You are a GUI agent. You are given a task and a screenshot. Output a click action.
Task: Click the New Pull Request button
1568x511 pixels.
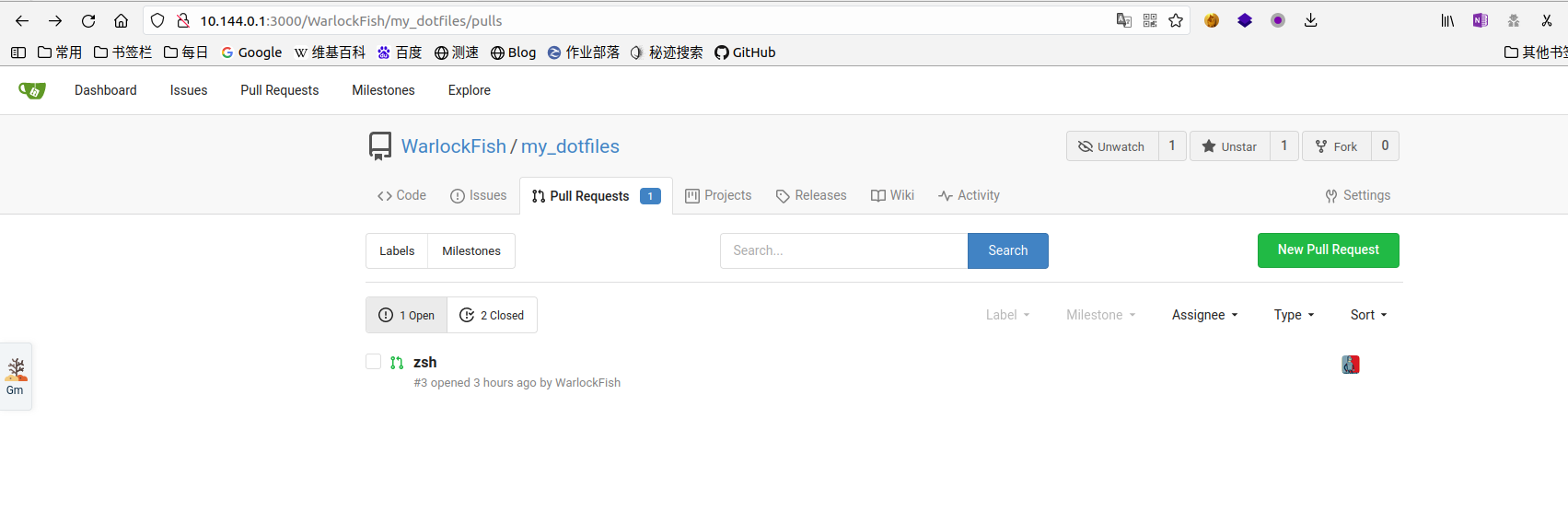pos(1328,250)
